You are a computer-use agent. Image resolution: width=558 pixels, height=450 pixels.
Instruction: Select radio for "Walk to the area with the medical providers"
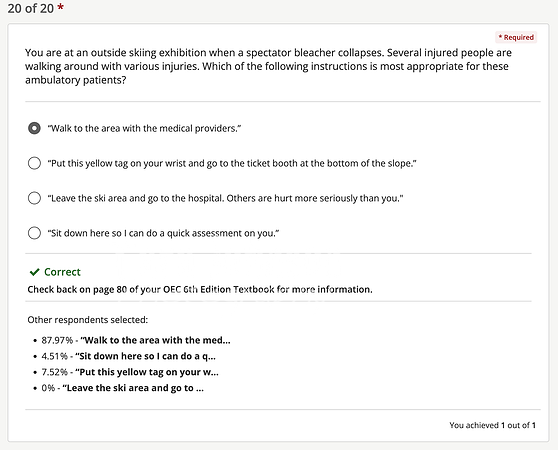pos(34,128)
